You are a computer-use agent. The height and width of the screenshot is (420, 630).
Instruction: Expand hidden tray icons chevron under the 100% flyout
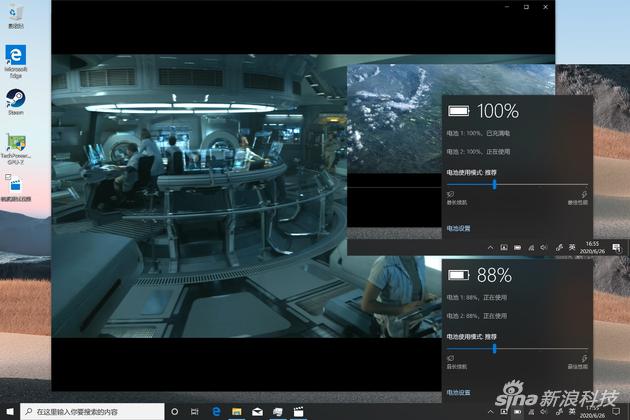coord(491,246)
